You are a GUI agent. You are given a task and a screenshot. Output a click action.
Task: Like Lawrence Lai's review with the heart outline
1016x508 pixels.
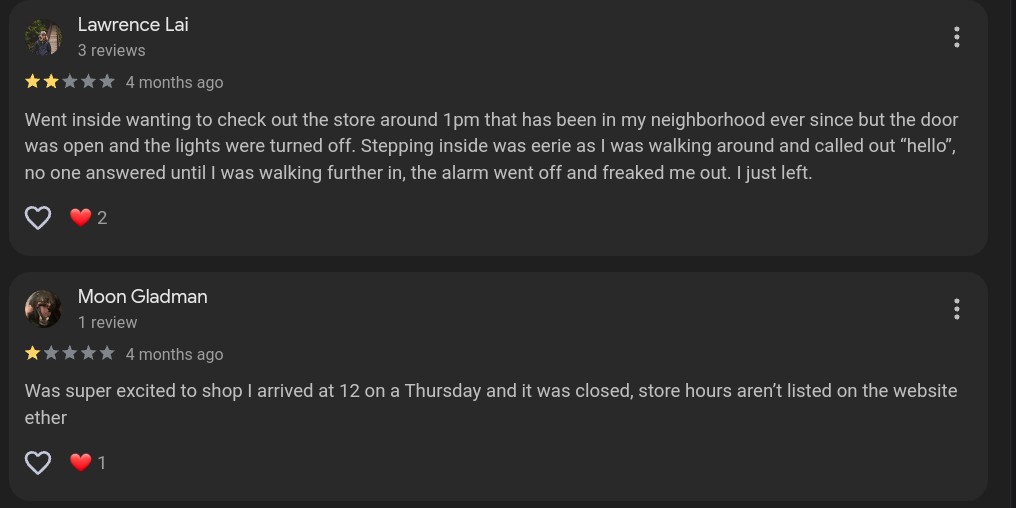(x=38, y=218)
